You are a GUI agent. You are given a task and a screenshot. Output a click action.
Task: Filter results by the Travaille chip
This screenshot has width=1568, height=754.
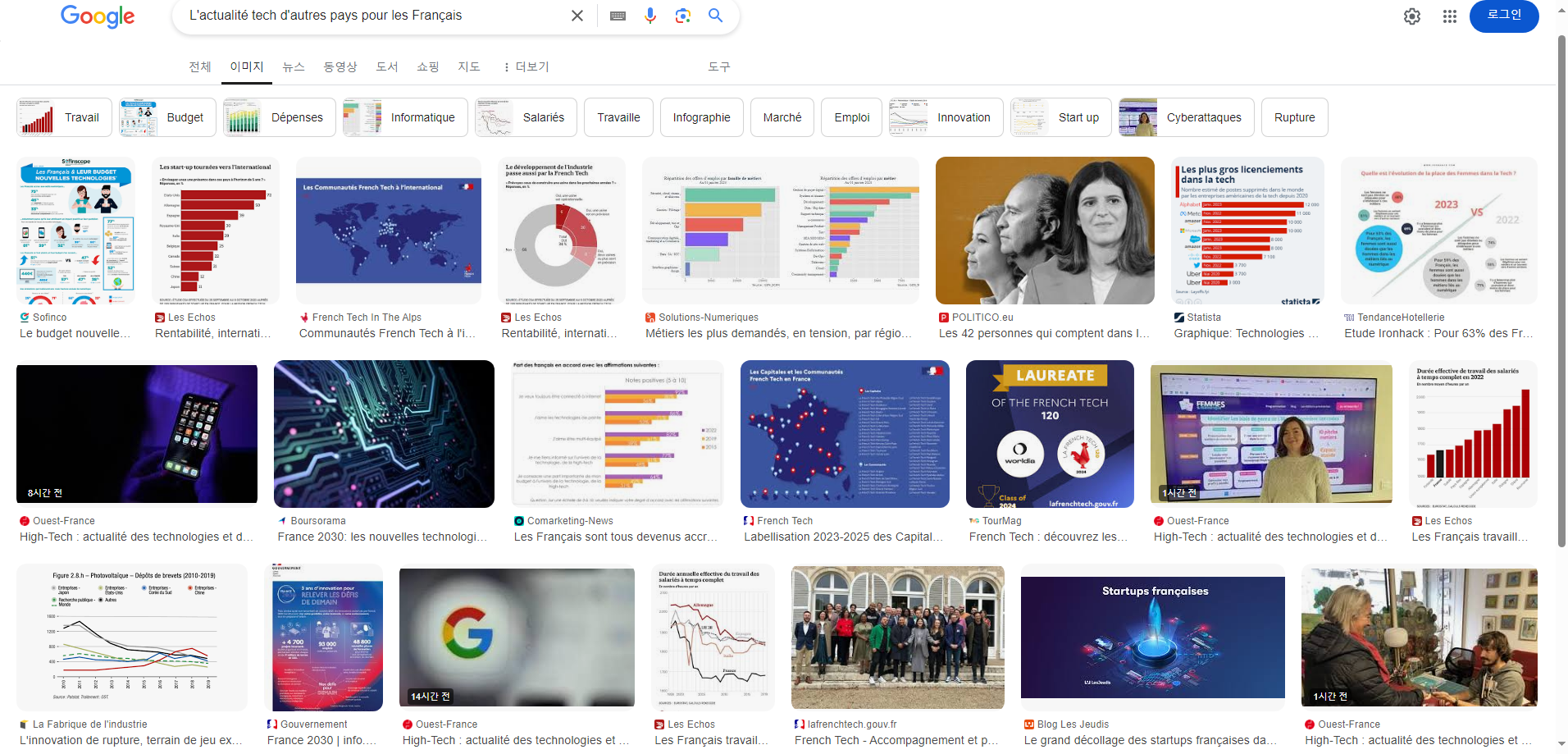pos(618,117)
